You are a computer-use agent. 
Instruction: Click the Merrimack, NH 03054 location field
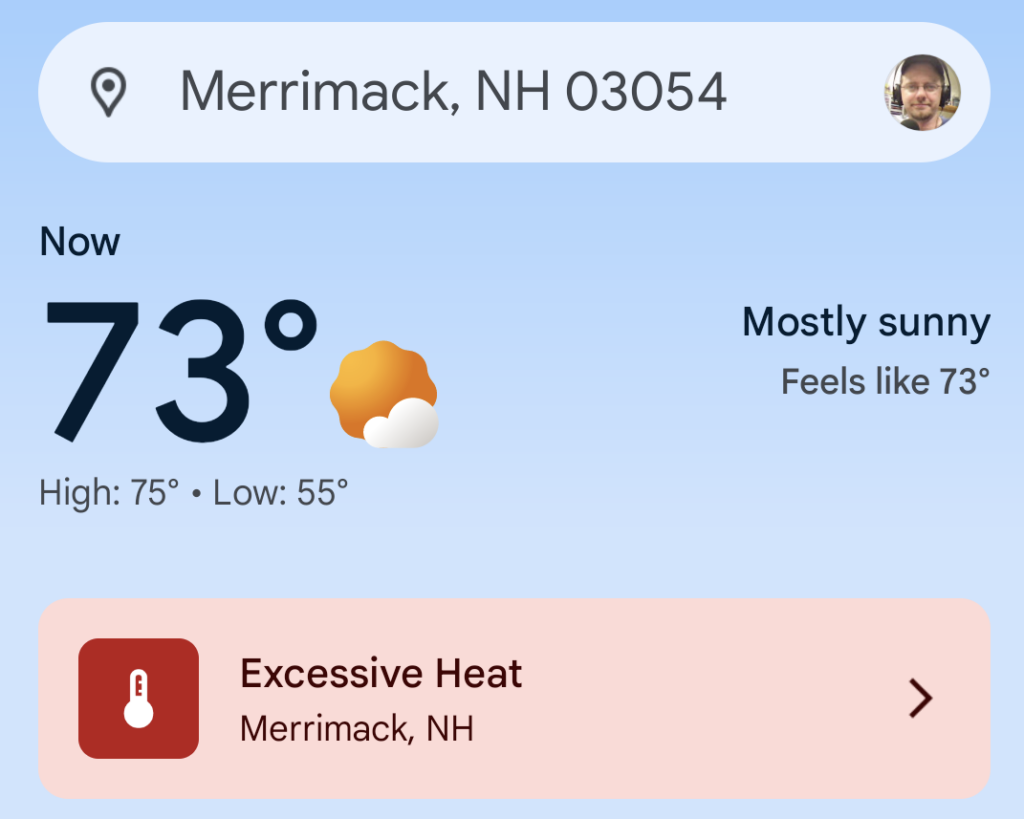coord(452,93)
